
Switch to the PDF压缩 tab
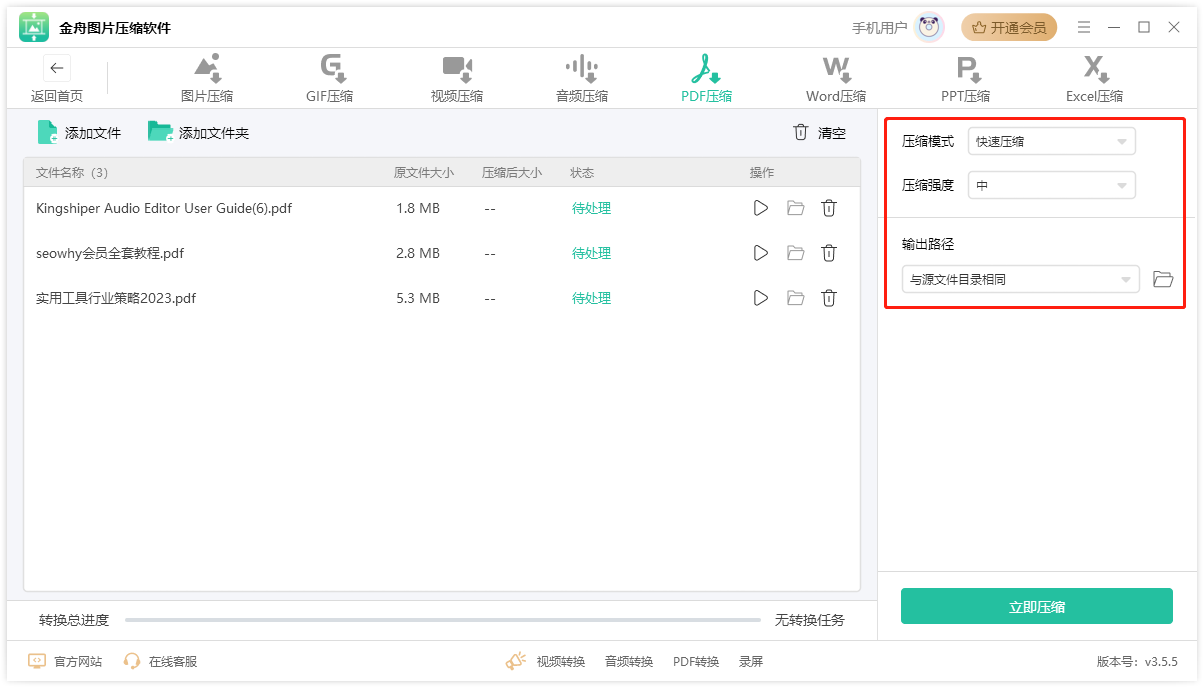pyautogui.click(x=706, y=78)
